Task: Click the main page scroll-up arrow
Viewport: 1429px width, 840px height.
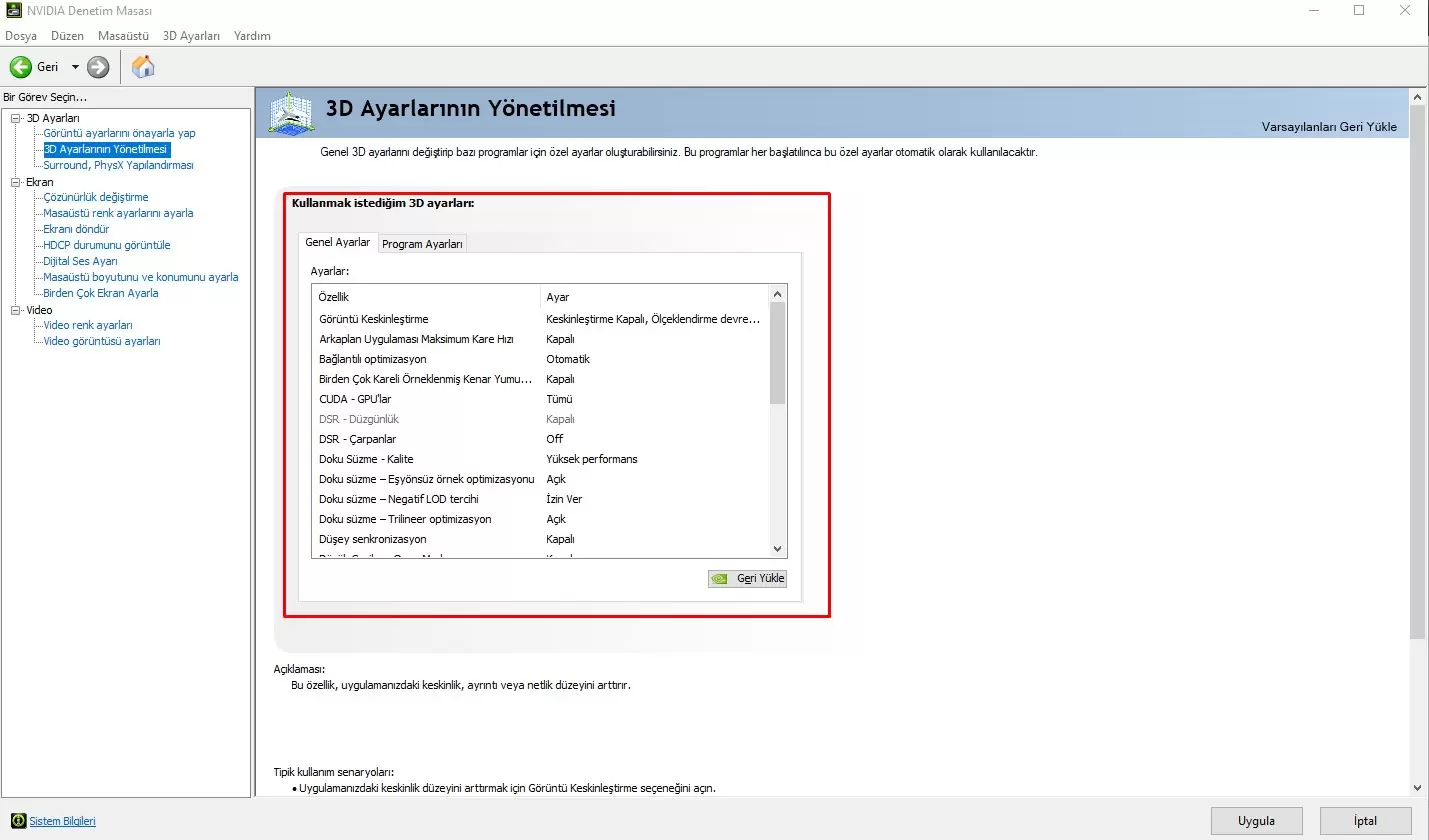Action: coord(1417,97)
